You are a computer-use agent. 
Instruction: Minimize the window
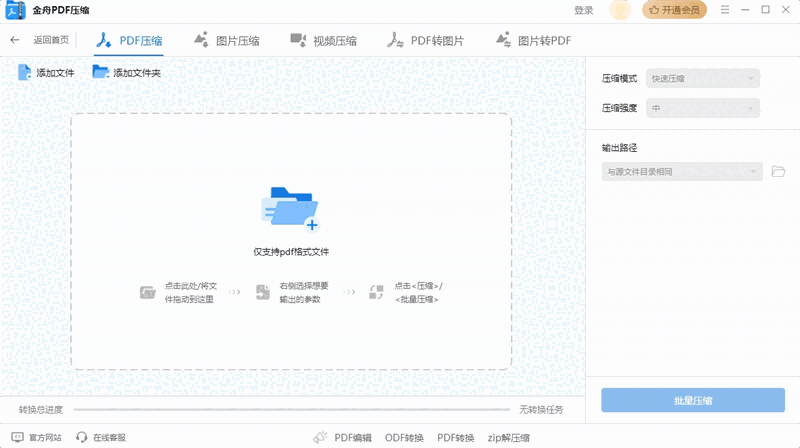pos(745,10)
